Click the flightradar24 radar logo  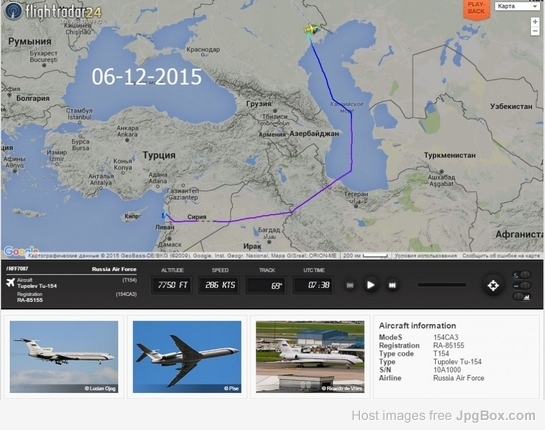pyautogui.click(x=14, y=11)
